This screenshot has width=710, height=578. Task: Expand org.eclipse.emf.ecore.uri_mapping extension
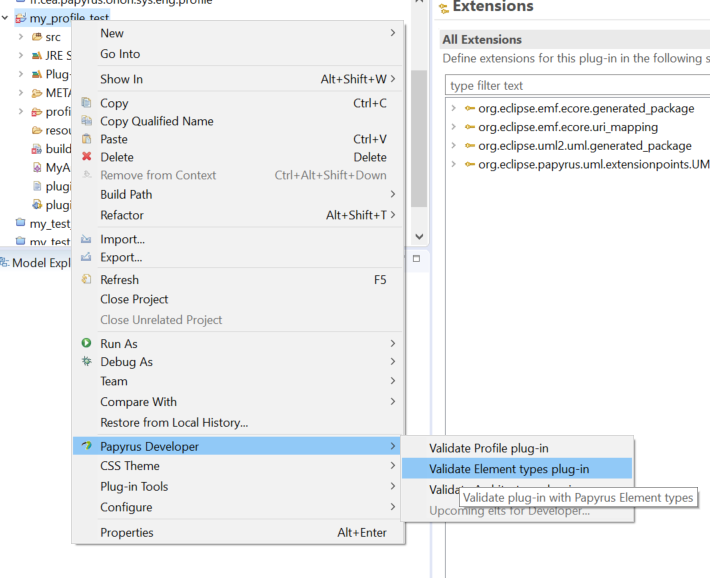coord(453,127)
